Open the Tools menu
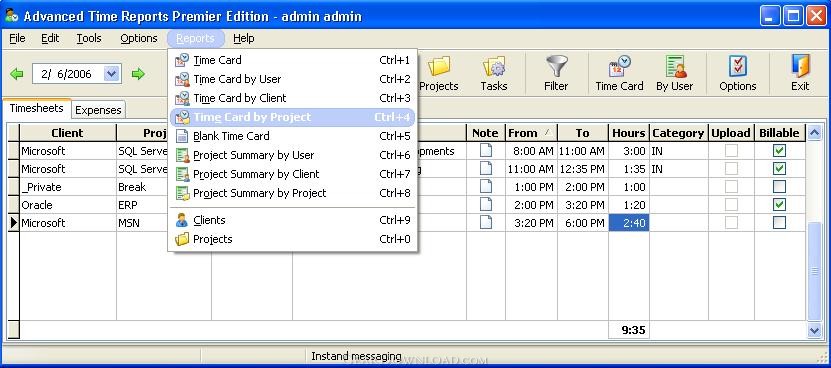Image resolution: width=831 pixels, height=368 pixels. [89, 38]
